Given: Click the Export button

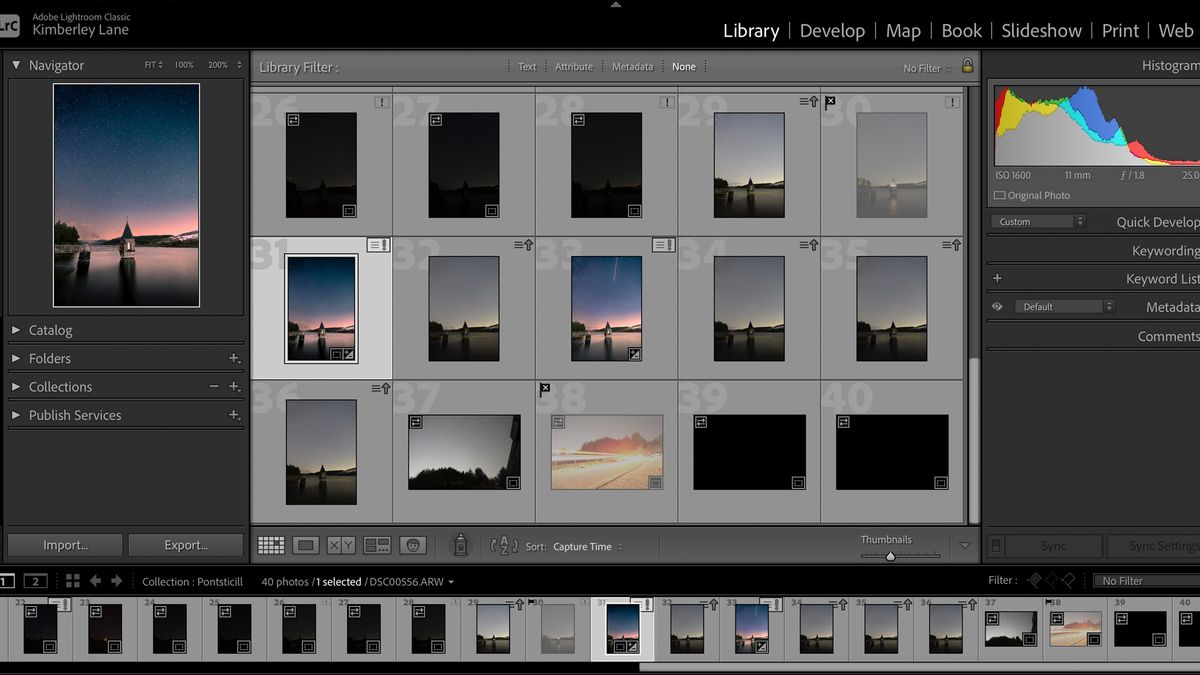Looking at the screenshot, I should tap(185, 545).
